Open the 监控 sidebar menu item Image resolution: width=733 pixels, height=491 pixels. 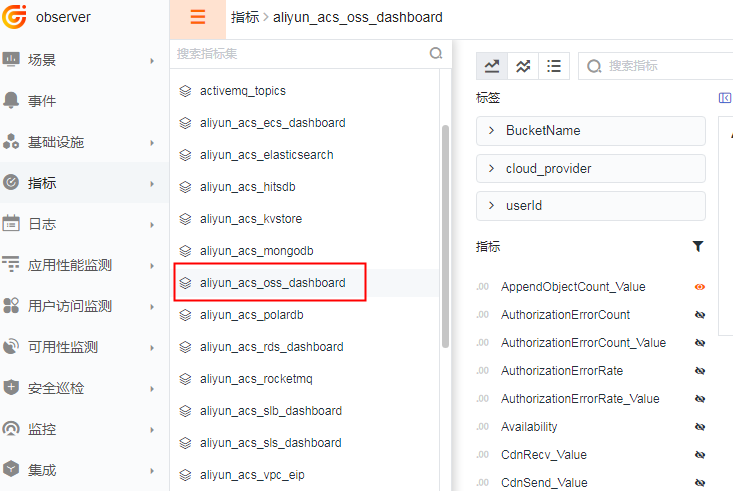(x=84, y=429)
